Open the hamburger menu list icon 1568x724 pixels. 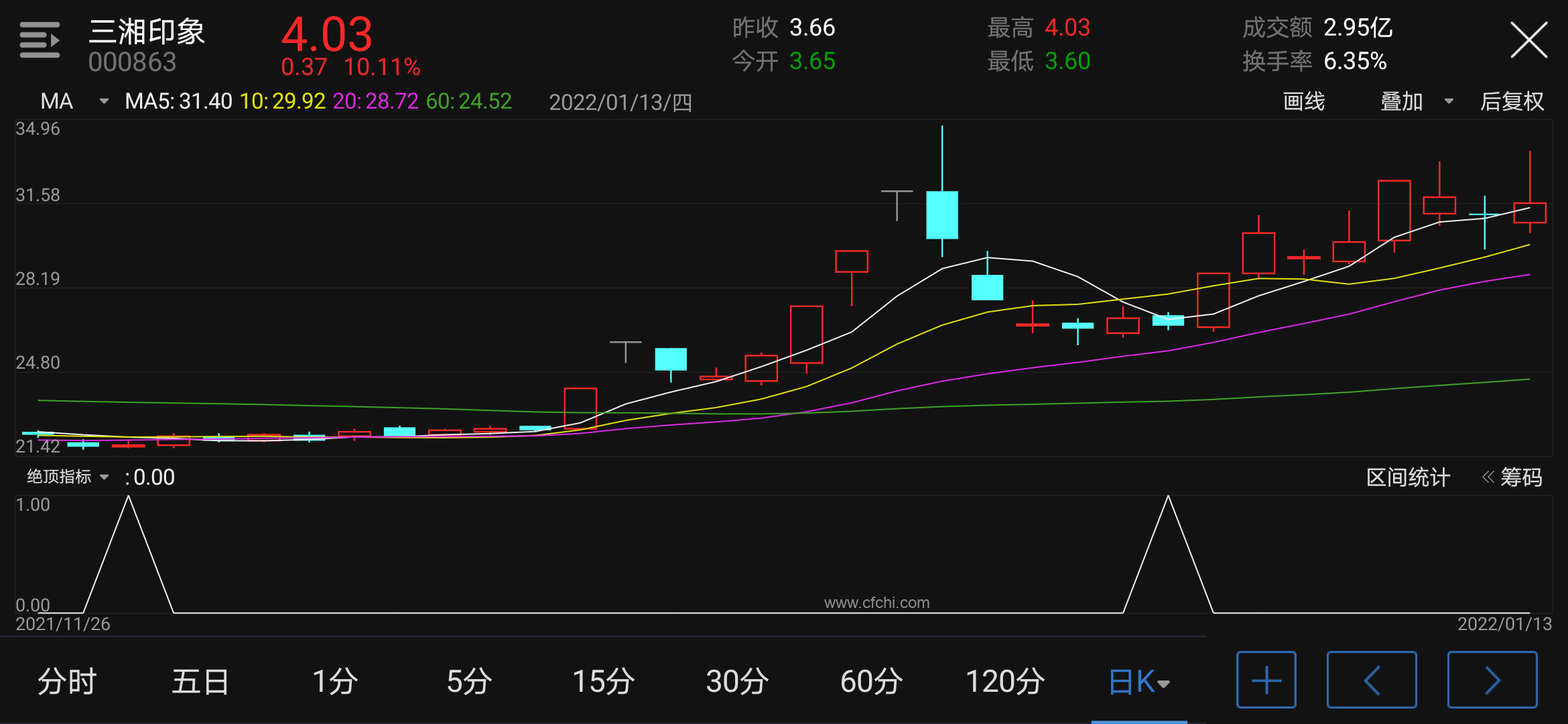pyautogui.click(x=40, y=40)
